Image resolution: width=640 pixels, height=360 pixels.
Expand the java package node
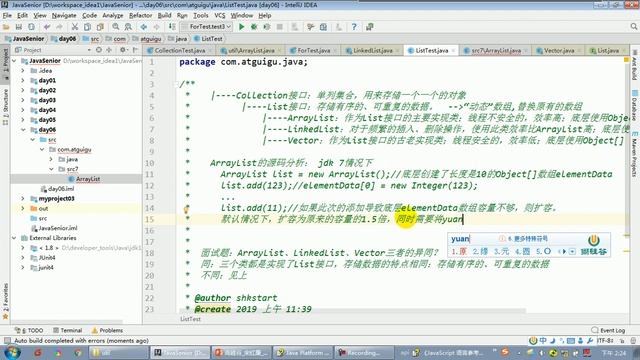coord(51,159)
